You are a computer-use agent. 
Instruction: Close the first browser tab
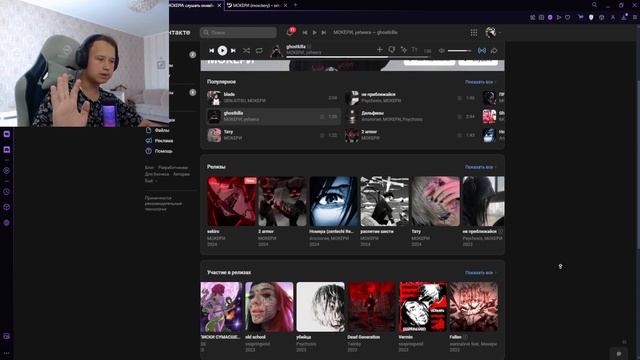click(219, 5)
